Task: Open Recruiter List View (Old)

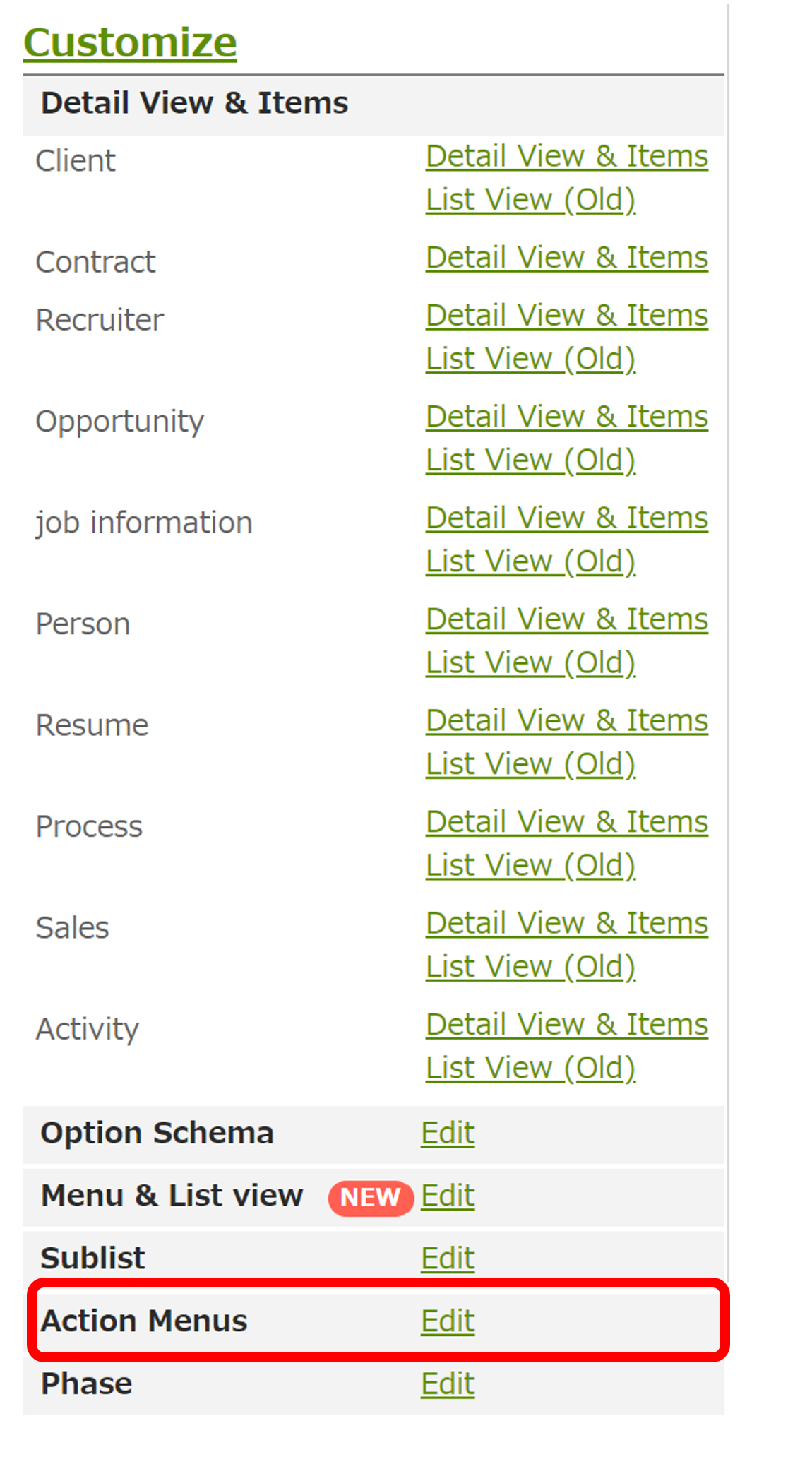Action: [x=530, y=359]
